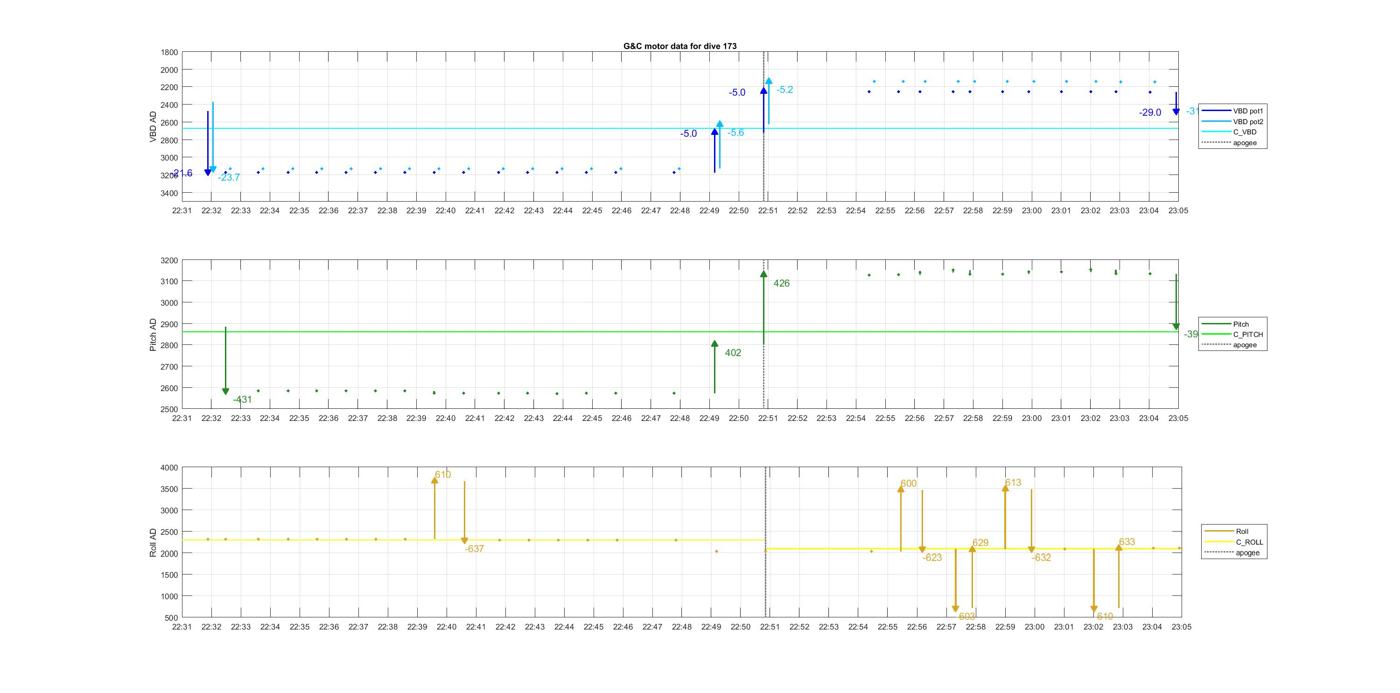Viewport: 1400px width, 693px height.
Task: Click the '-632' roll data label
Action: point(1041,558)
